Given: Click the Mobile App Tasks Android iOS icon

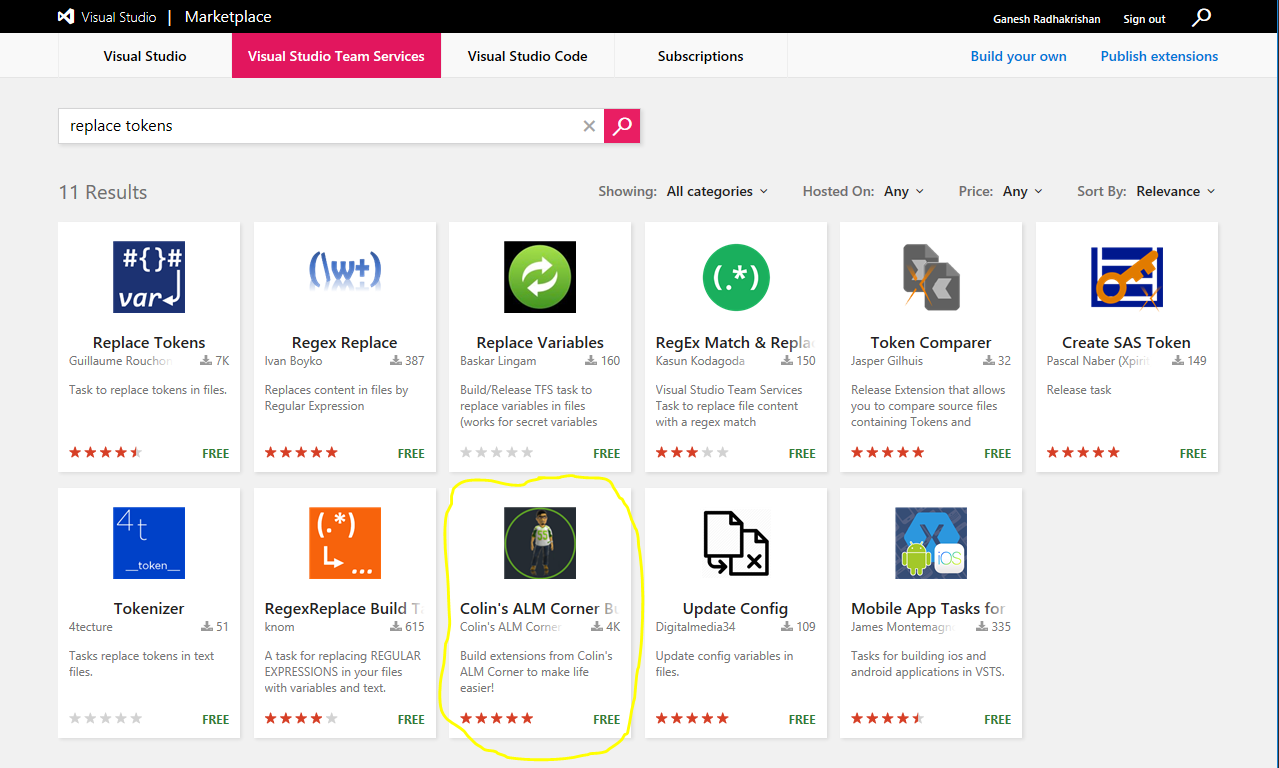Looking at the screenshot, I should [x=931, y=543].
